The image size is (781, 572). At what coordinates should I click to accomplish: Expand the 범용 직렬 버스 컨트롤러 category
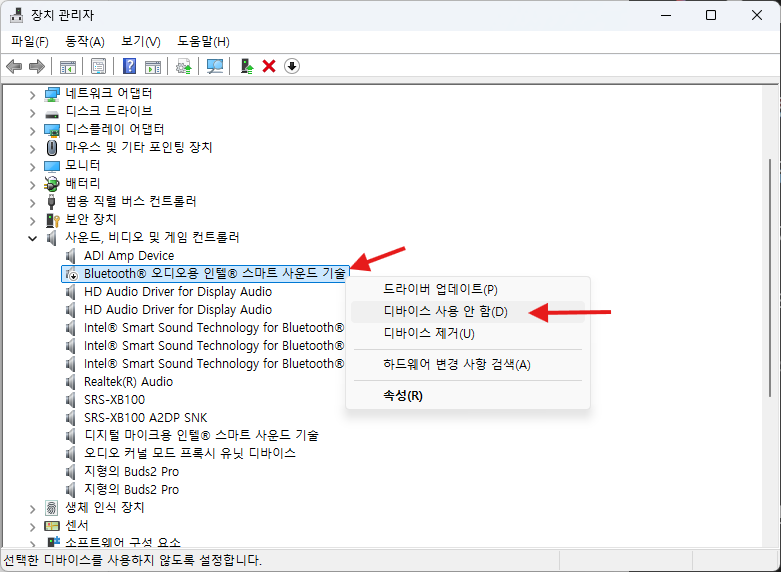point(32,202)
